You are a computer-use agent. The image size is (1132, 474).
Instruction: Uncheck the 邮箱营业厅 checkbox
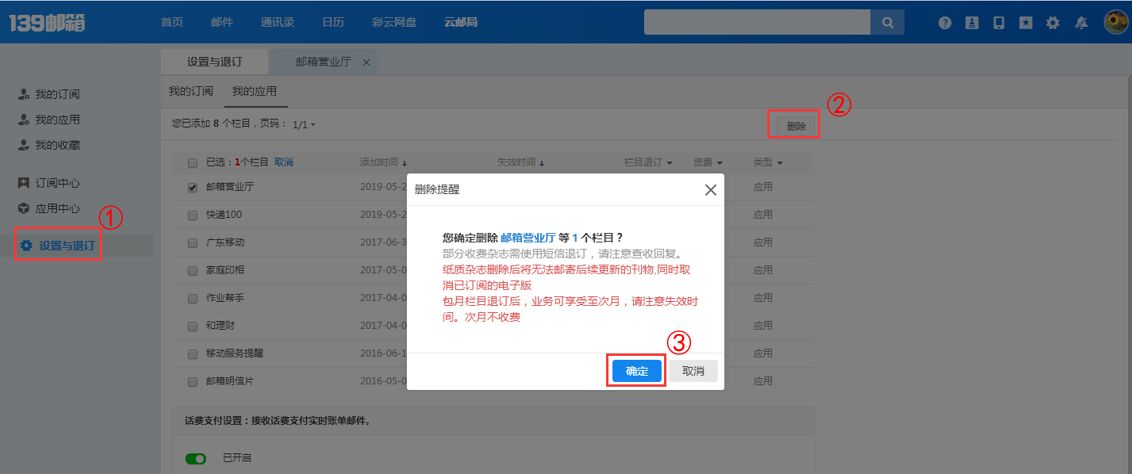point(192,187)
